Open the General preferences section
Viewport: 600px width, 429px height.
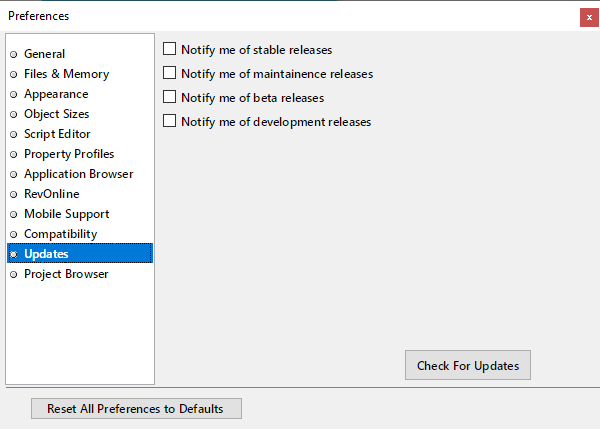[44, 54]
